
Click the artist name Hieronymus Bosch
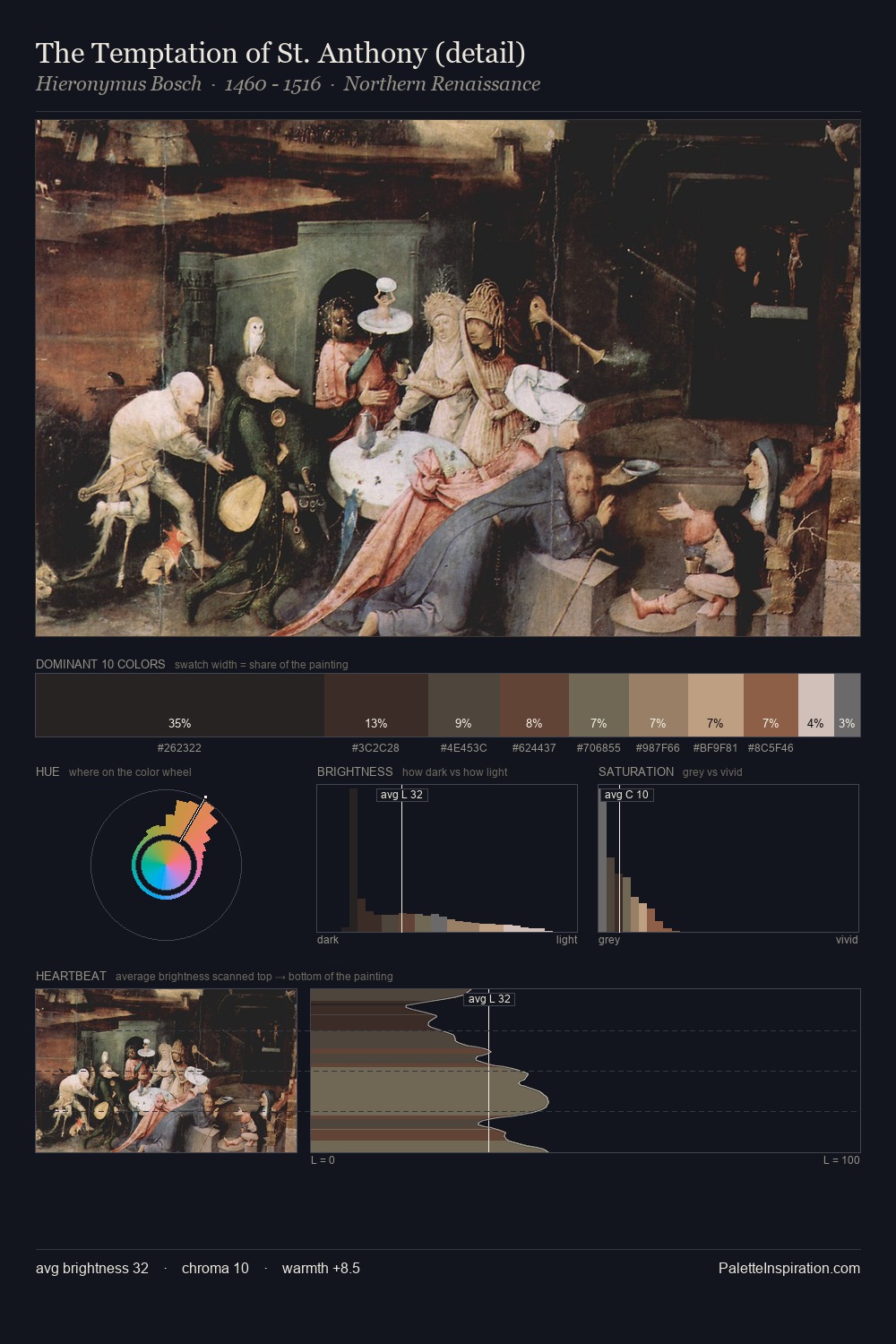pos(118,84)
